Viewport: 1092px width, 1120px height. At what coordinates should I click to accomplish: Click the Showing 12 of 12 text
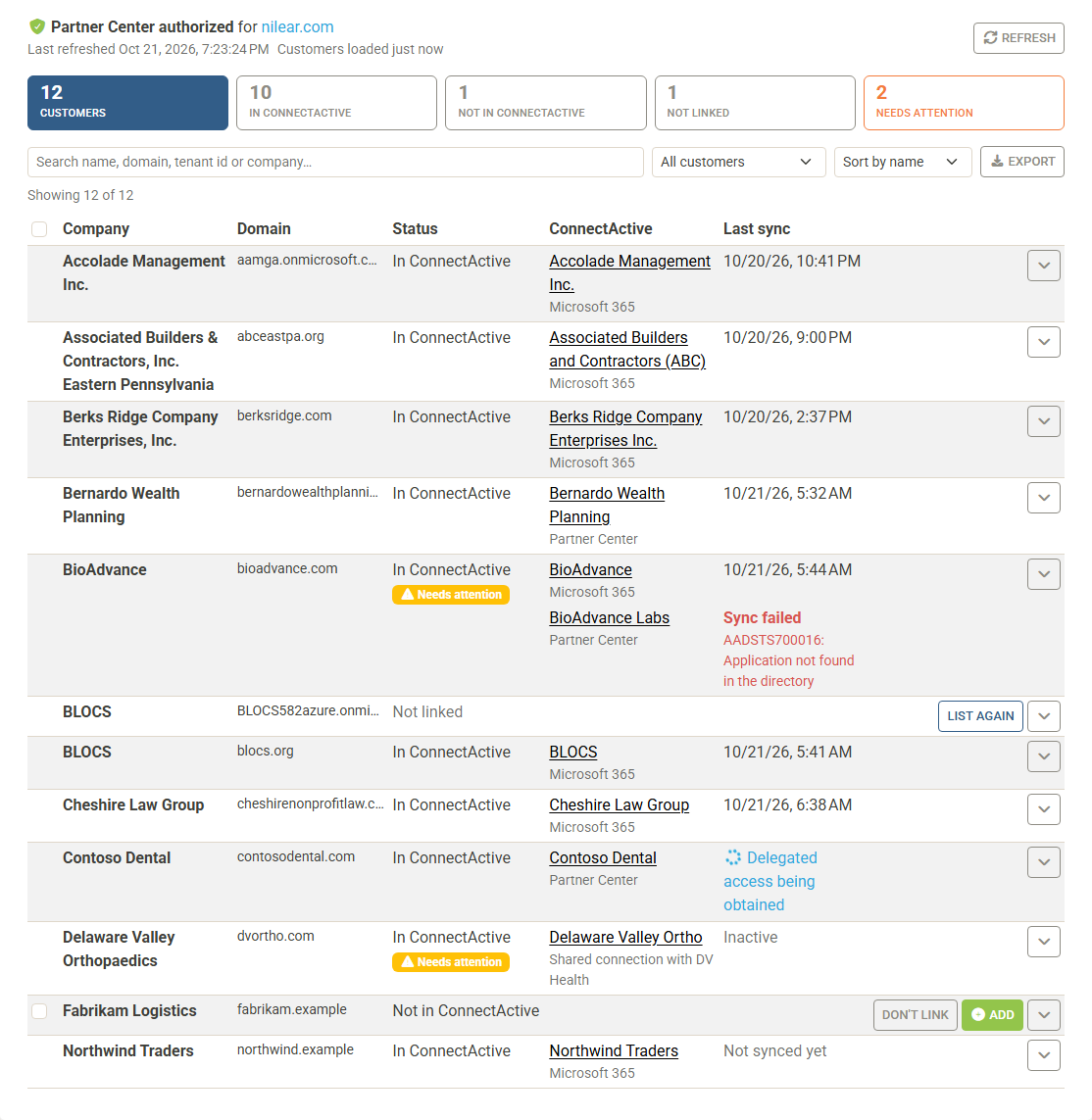[80, 195]
